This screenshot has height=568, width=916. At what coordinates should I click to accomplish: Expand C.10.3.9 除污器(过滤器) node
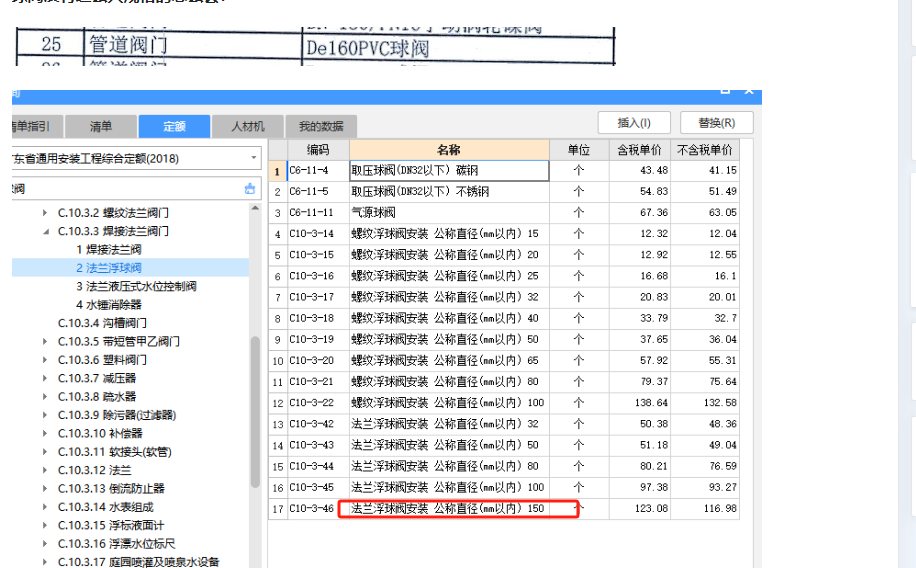tap(45, 415)
